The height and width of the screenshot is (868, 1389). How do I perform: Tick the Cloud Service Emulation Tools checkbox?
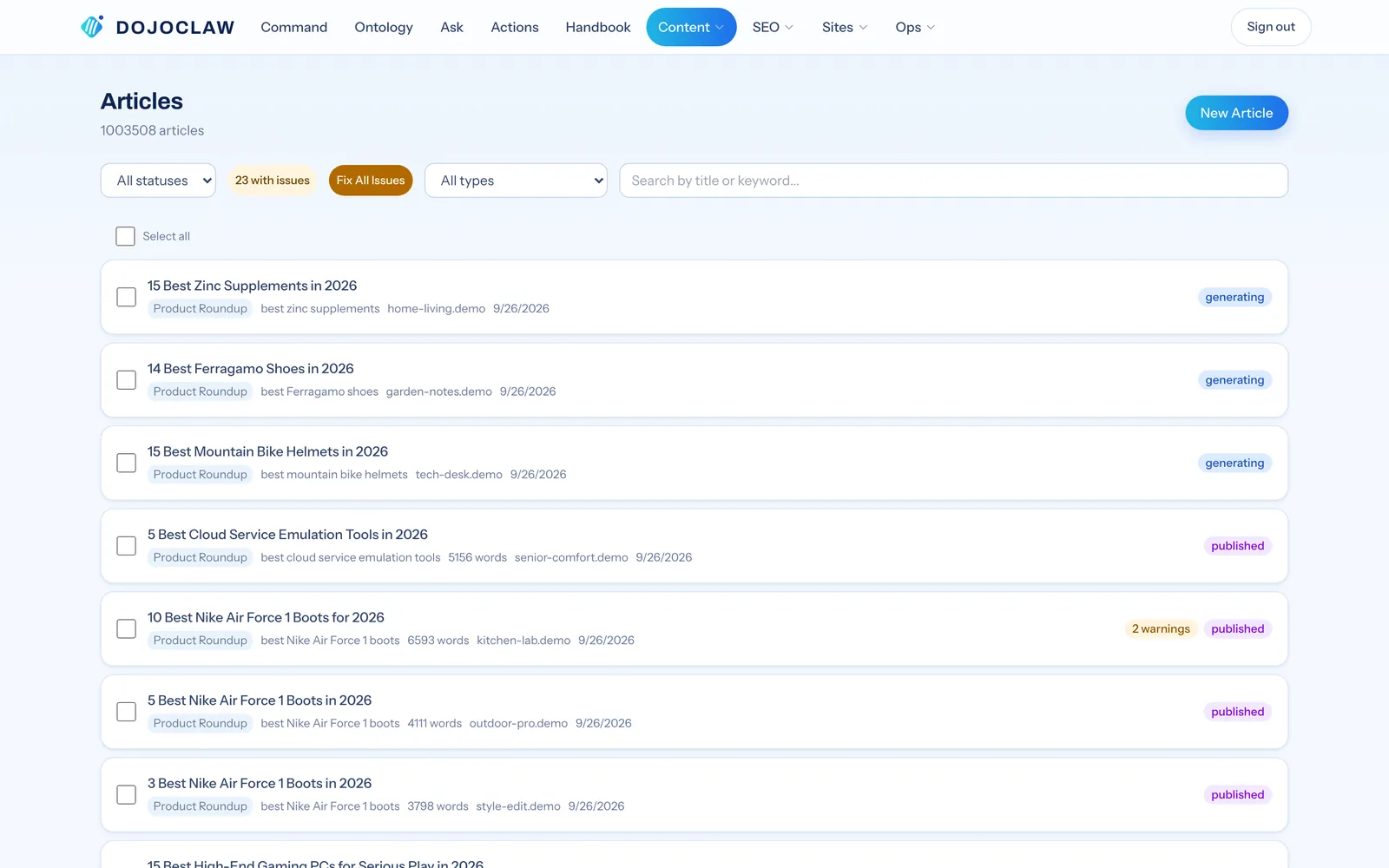(x=127, y=546)
